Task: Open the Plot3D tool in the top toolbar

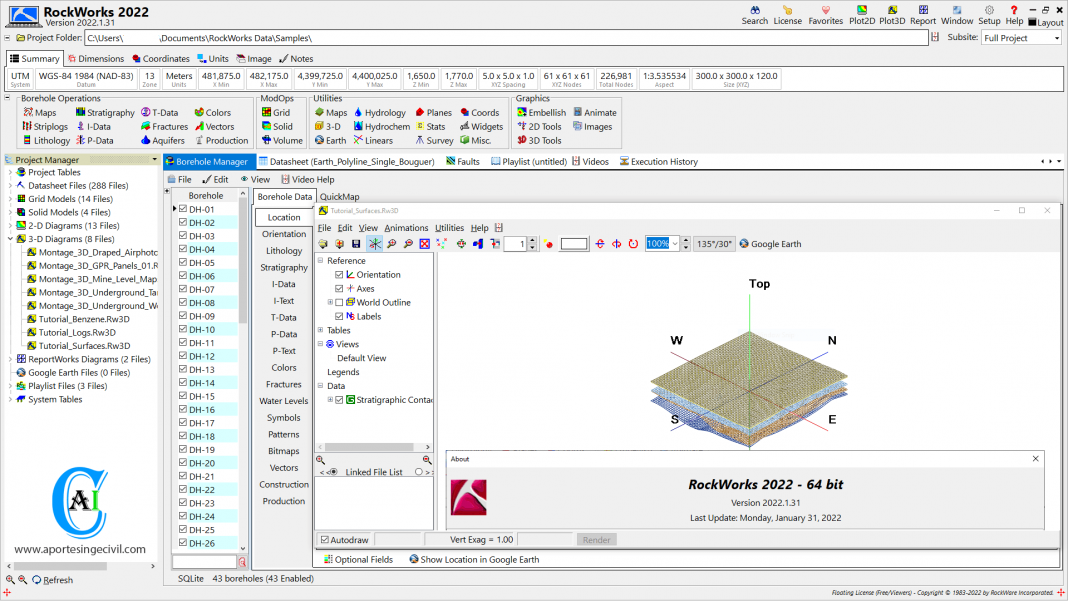Action: point(892,14)
